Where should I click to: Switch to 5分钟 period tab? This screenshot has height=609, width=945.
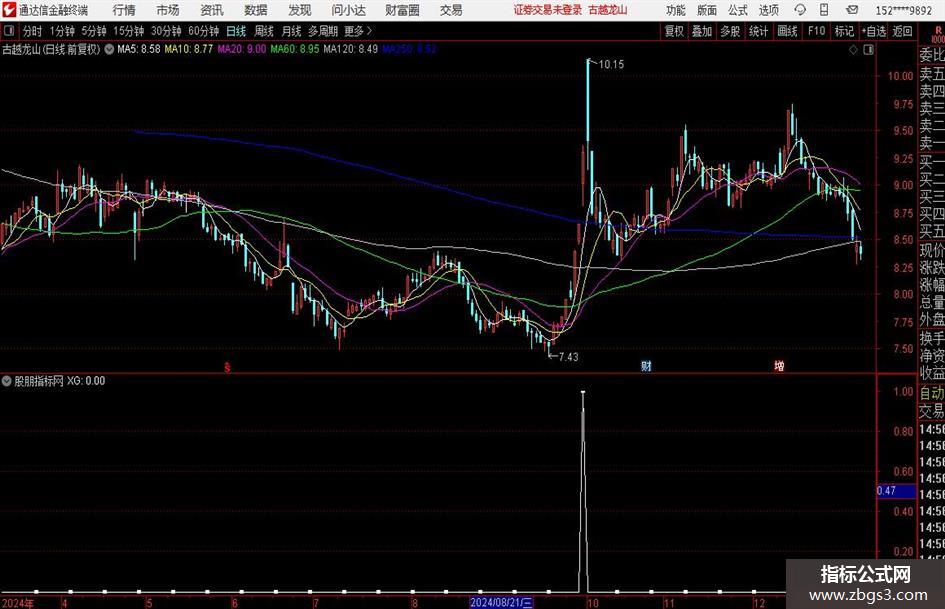pyautogui.click(x=94, y=31)
